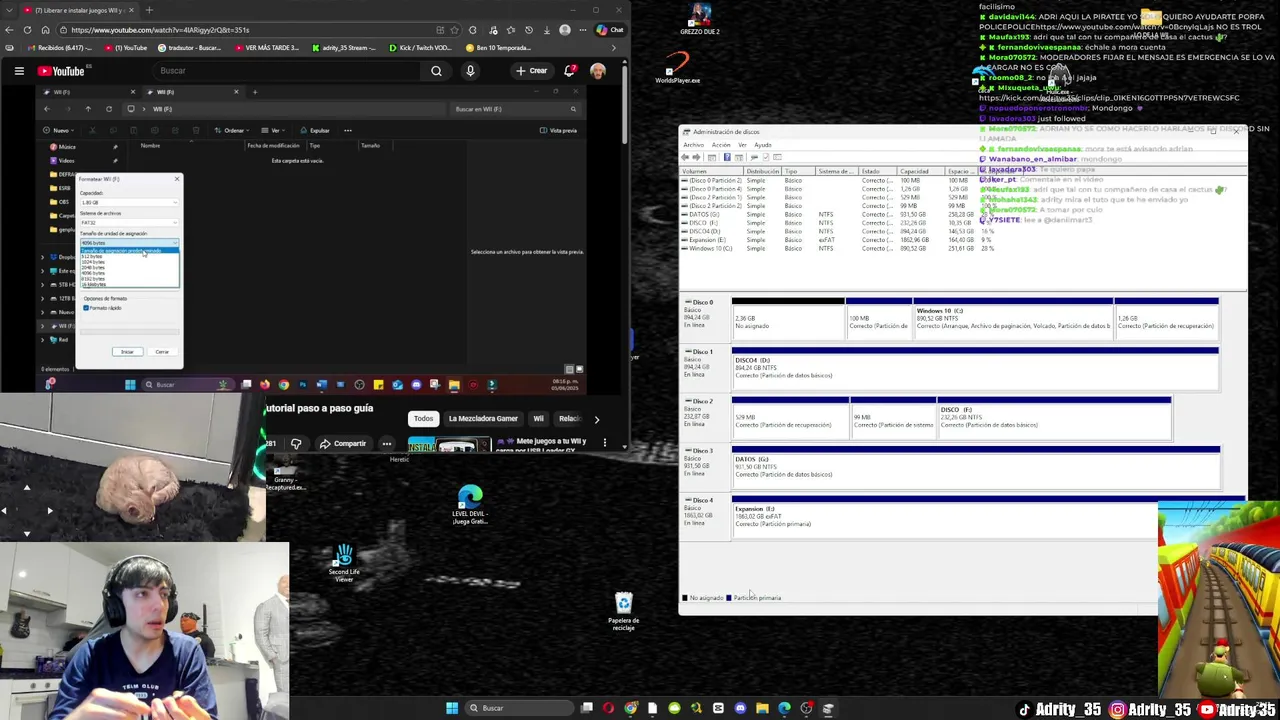Click the Compartir share button
Screen dimensions: 1280x720
[342, 444]
